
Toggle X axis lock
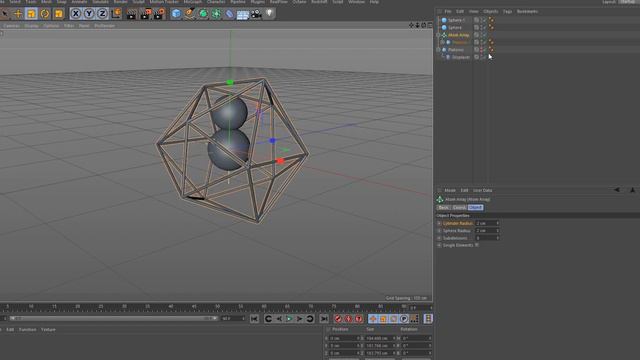coord(76,14)
